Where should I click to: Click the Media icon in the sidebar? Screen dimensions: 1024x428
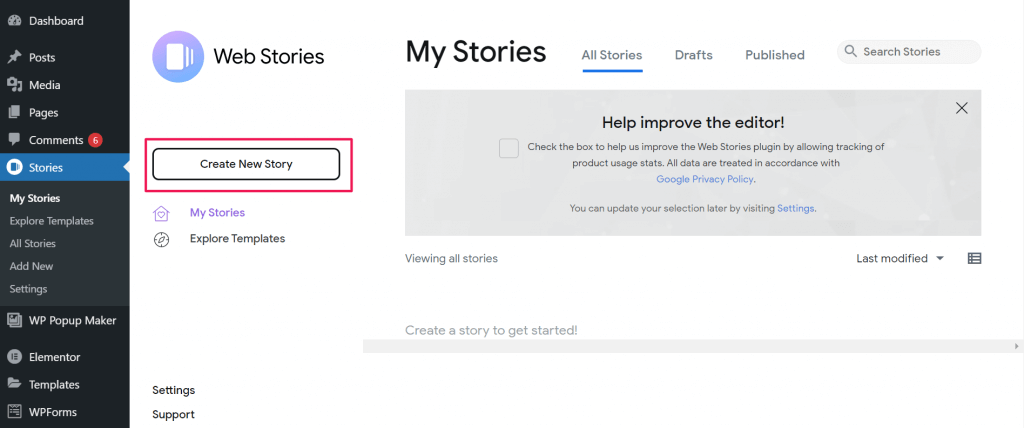[14, 85]
